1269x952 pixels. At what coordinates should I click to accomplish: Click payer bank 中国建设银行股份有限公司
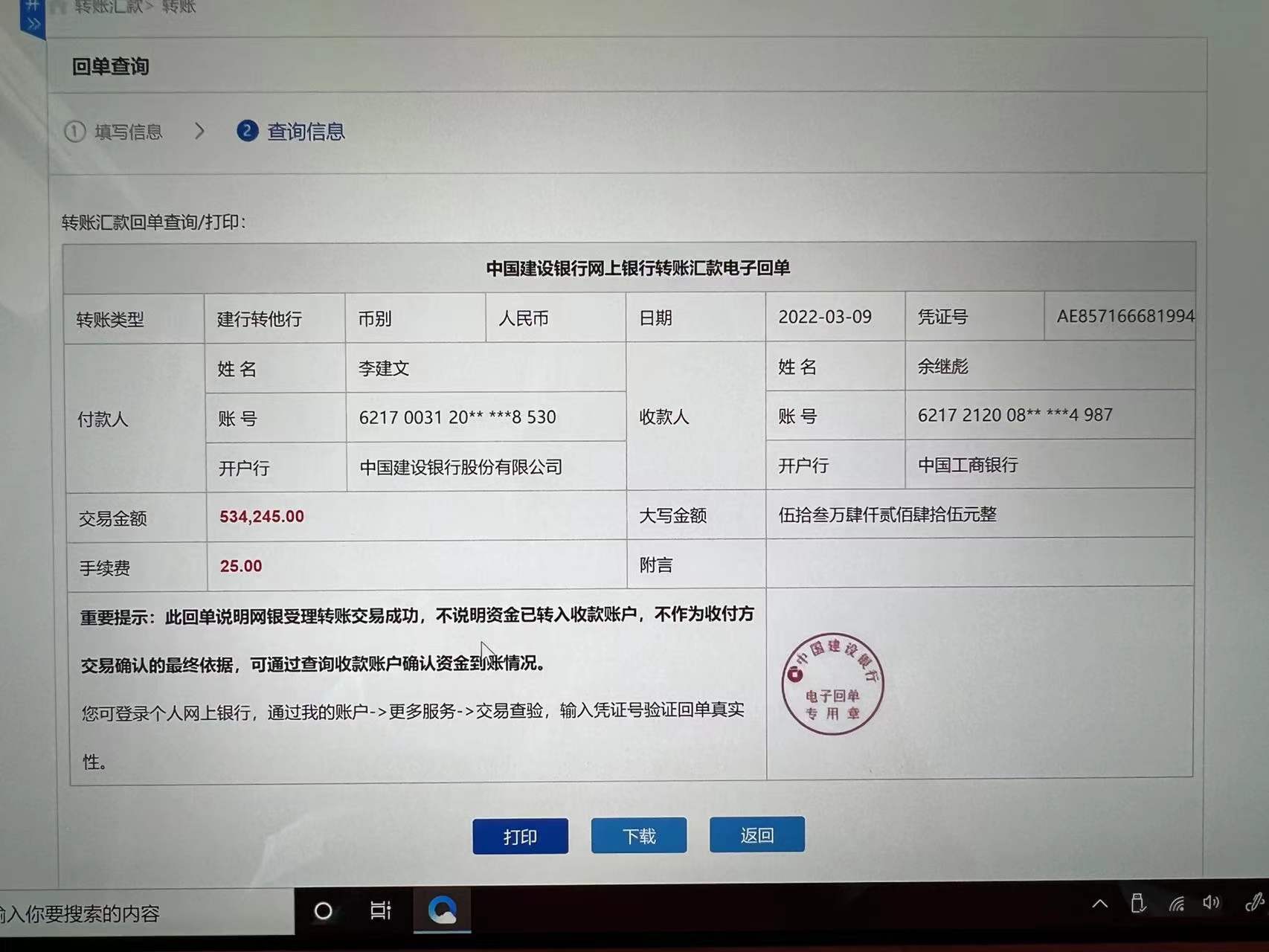tap(461, 467)
